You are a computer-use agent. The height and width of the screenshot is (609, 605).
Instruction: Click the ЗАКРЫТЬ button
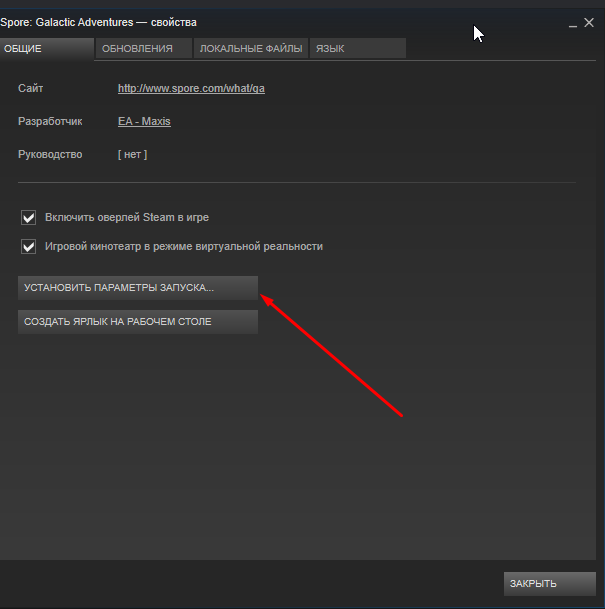pyautogui.click(x=549, y=583)
